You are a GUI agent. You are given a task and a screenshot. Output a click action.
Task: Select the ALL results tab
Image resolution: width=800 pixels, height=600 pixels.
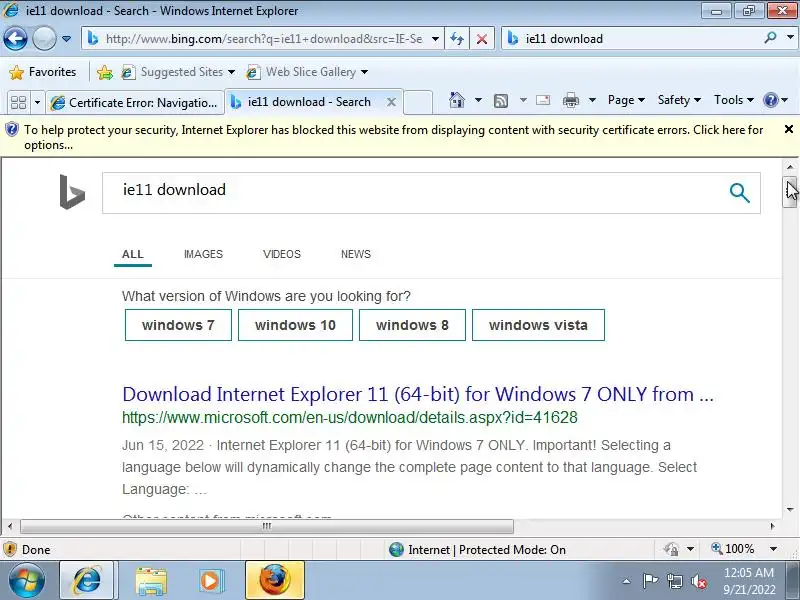point(133,254)
